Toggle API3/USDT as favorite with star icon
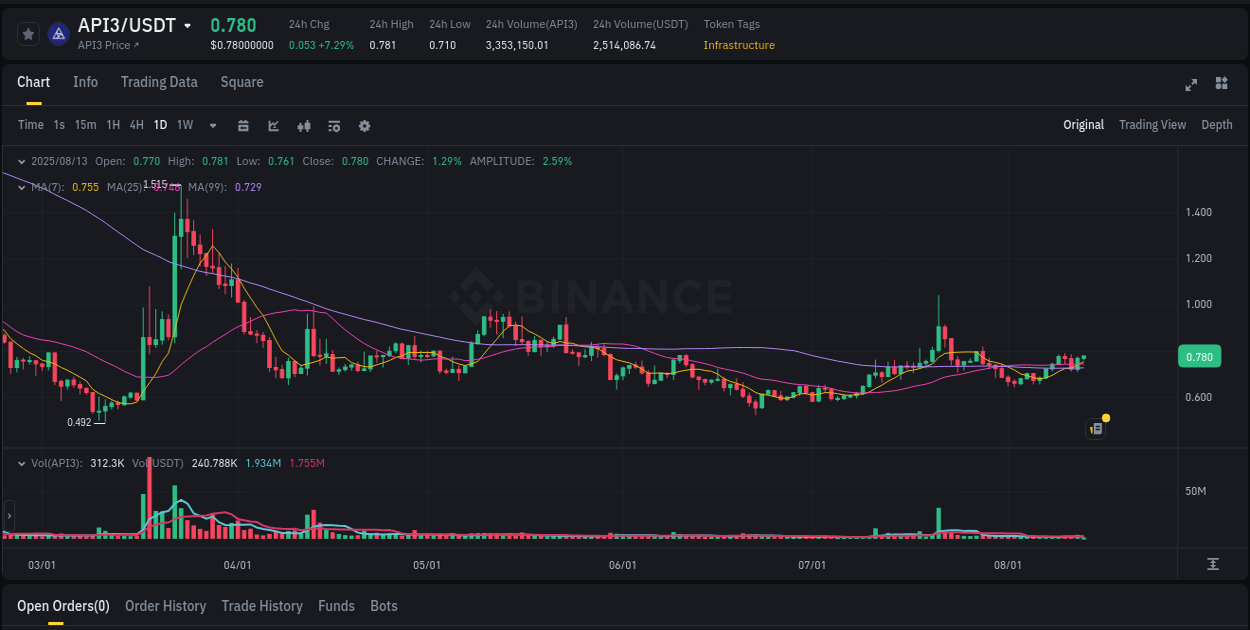 pyautogui.click(x=28, y=33)
